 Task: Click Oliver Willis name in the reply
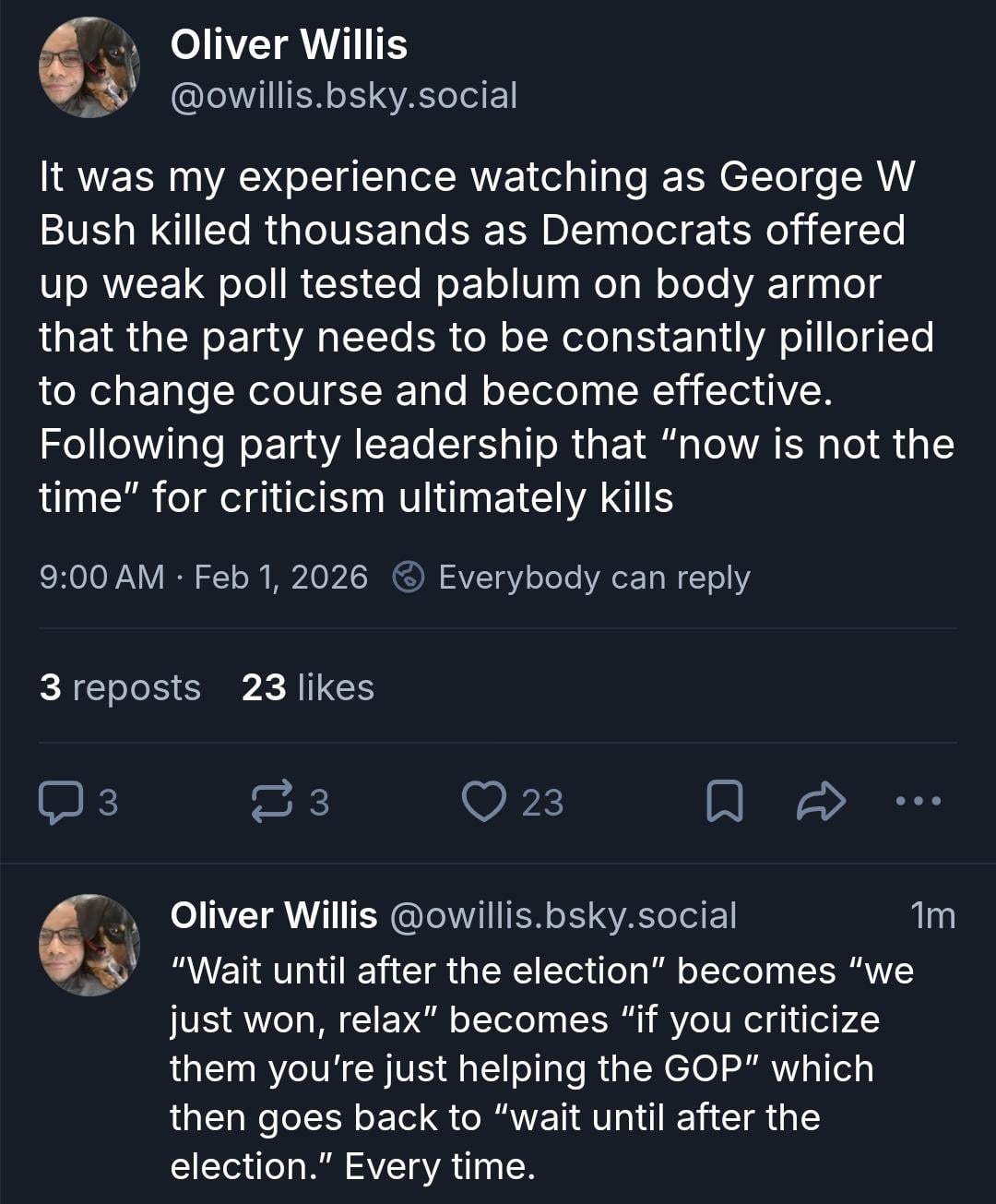point(274,915)
